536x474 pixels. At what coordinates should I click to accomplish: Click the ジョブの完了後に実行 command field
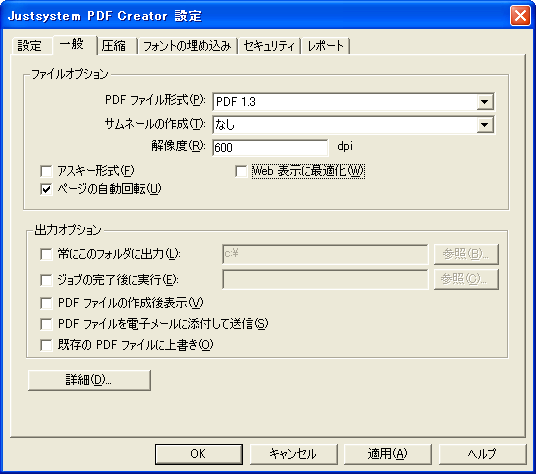tap(325, 279)
